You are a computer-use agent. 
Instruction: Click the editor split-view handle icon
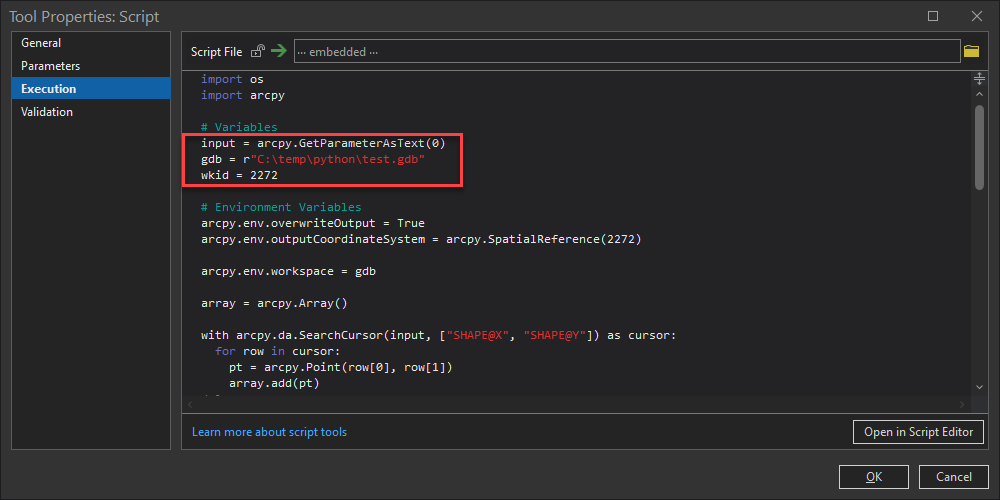tap(979, 78)
